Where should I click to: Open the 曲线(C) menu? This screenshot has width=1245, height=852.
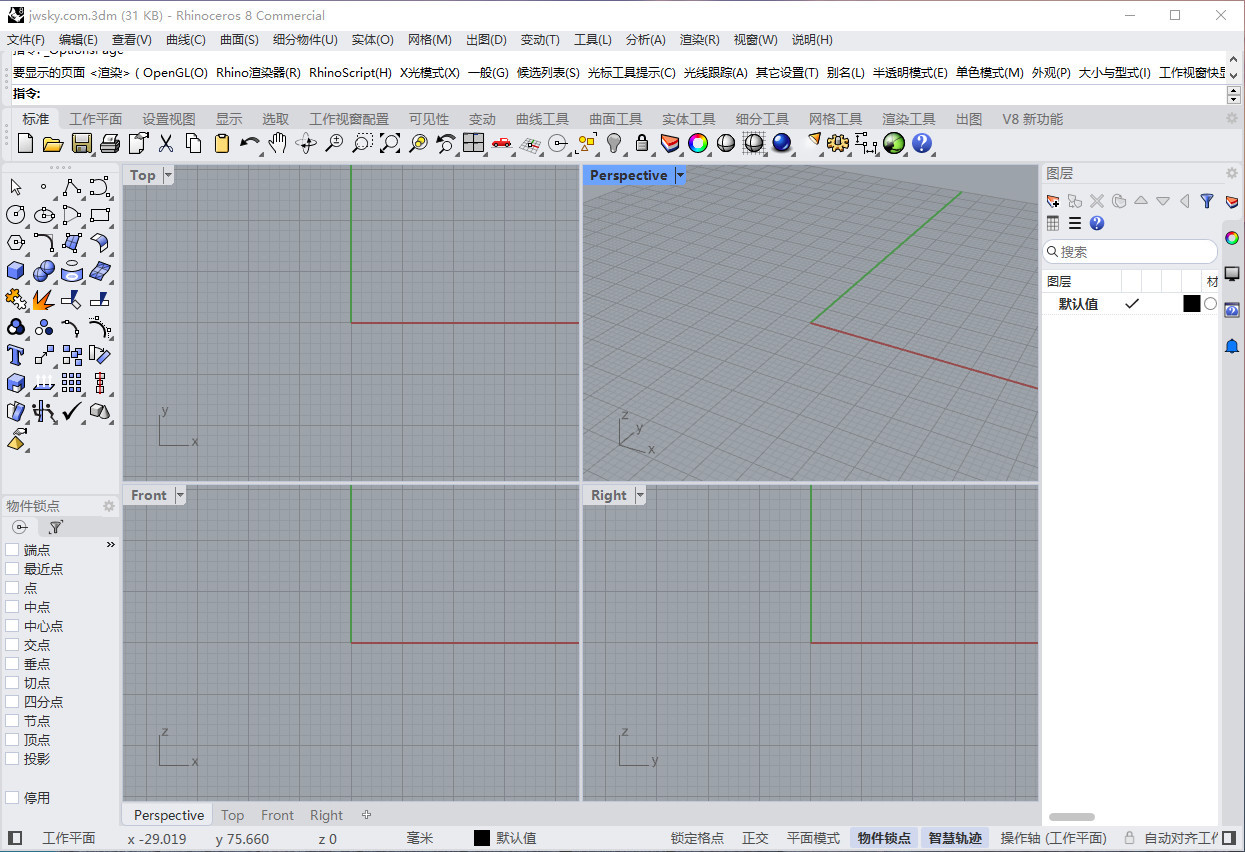tap(185, 40)
